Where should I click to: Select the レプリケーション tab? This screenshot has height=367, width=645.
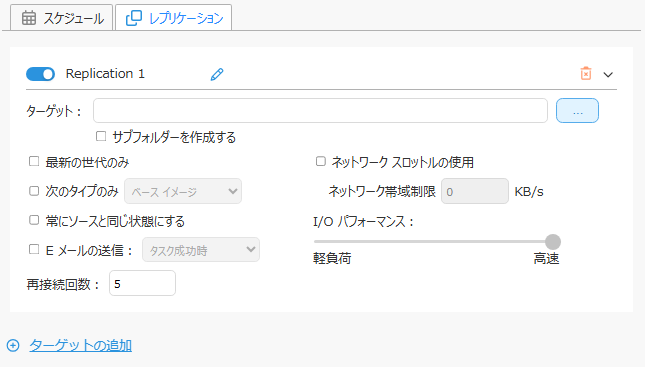coord(174,18)
